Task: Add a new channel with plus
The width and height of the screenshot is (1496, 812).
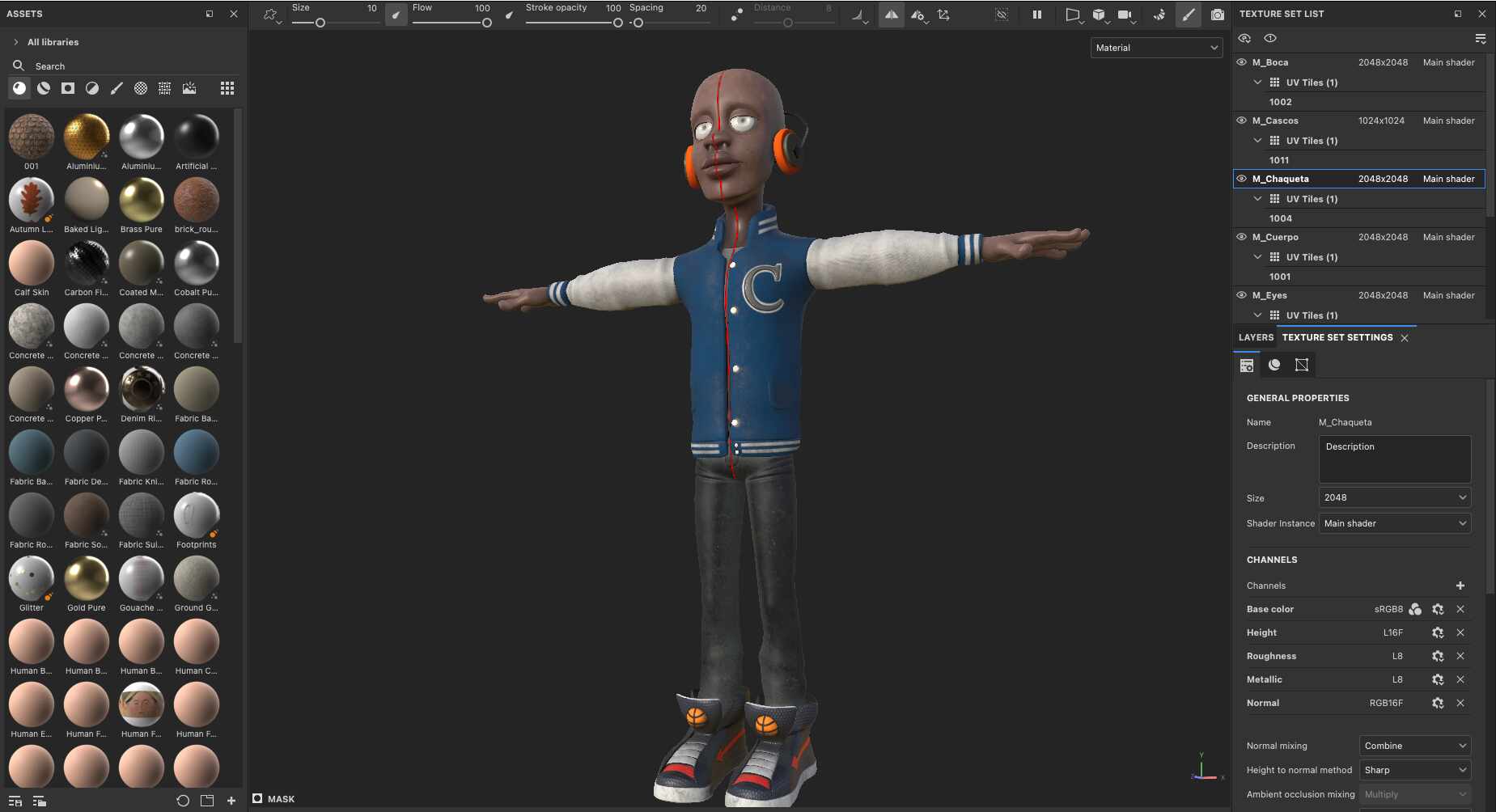Action: click(x=1460, y=586)
